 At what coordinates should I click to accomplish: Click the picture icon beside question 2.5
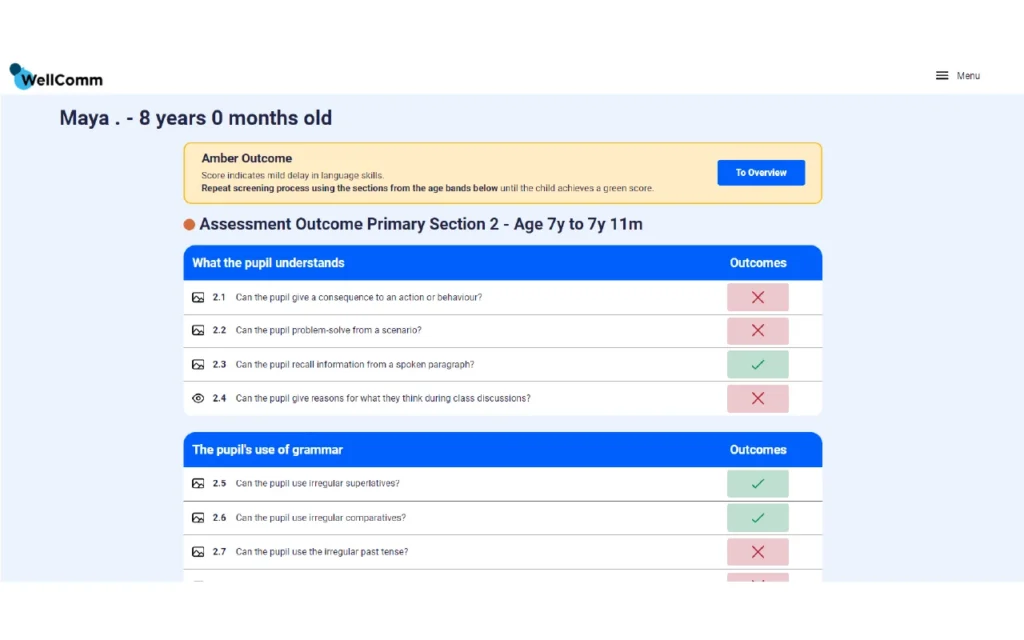[198, 484]
